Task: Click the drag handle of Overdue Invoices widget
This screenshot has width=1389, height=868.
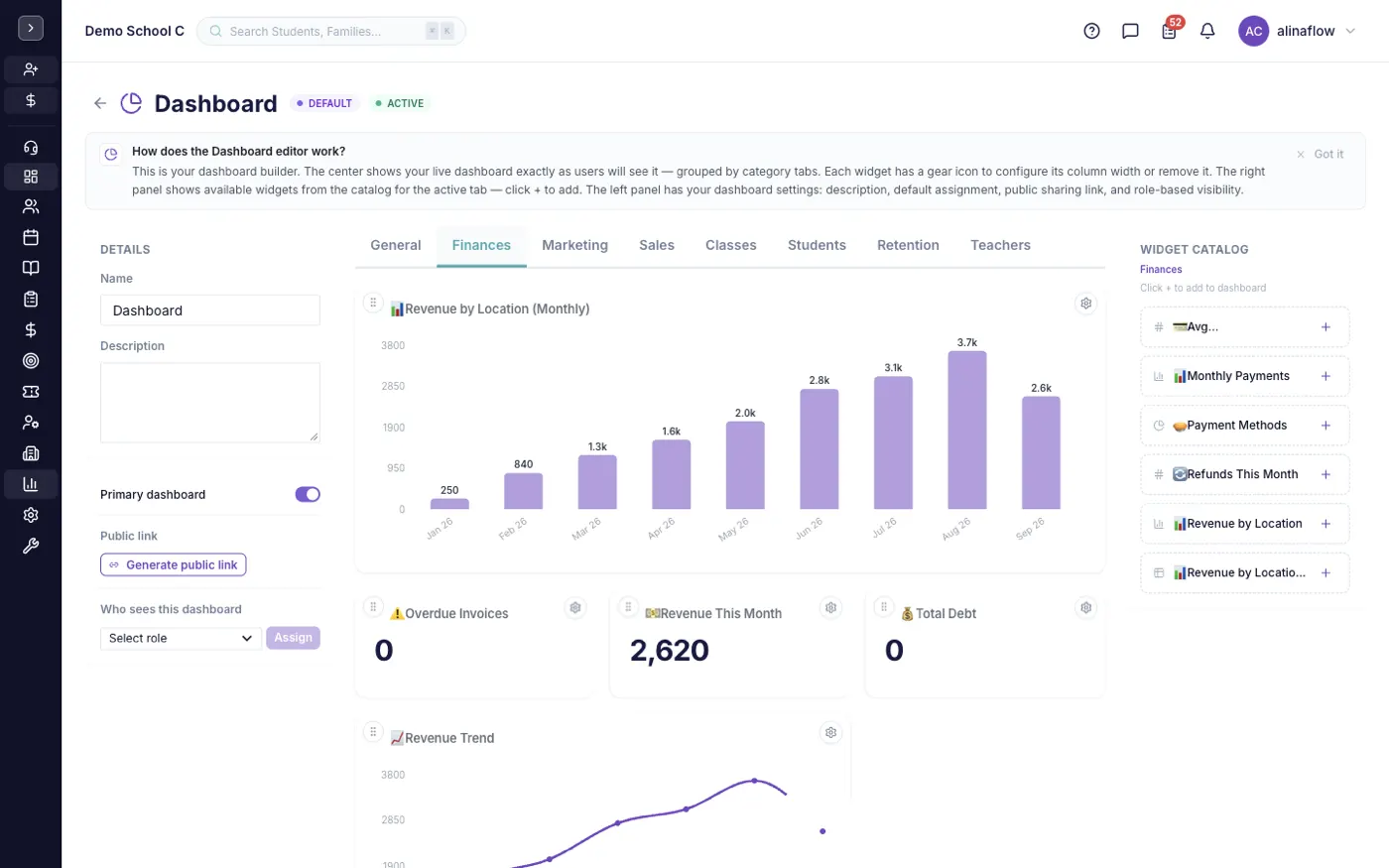Action: coord(373,607)
